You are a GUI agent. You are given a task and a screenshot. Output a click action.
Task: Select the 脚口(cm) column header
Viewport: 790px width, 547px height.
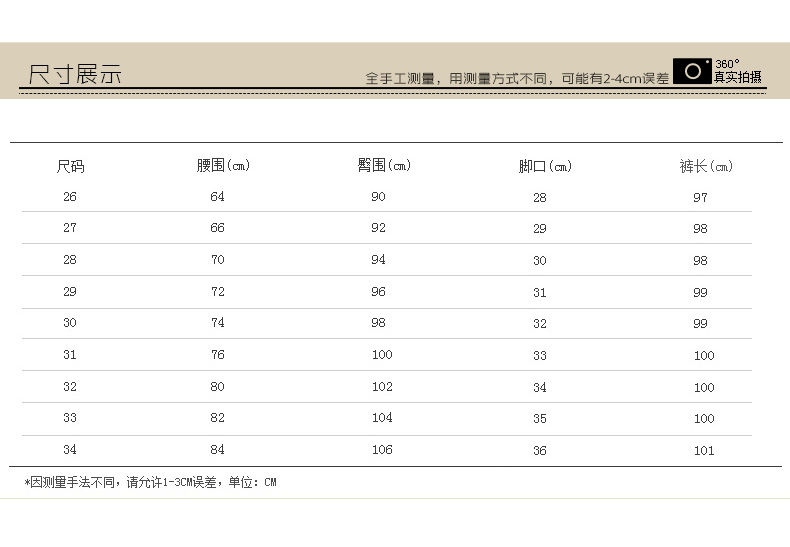[545, 166]
